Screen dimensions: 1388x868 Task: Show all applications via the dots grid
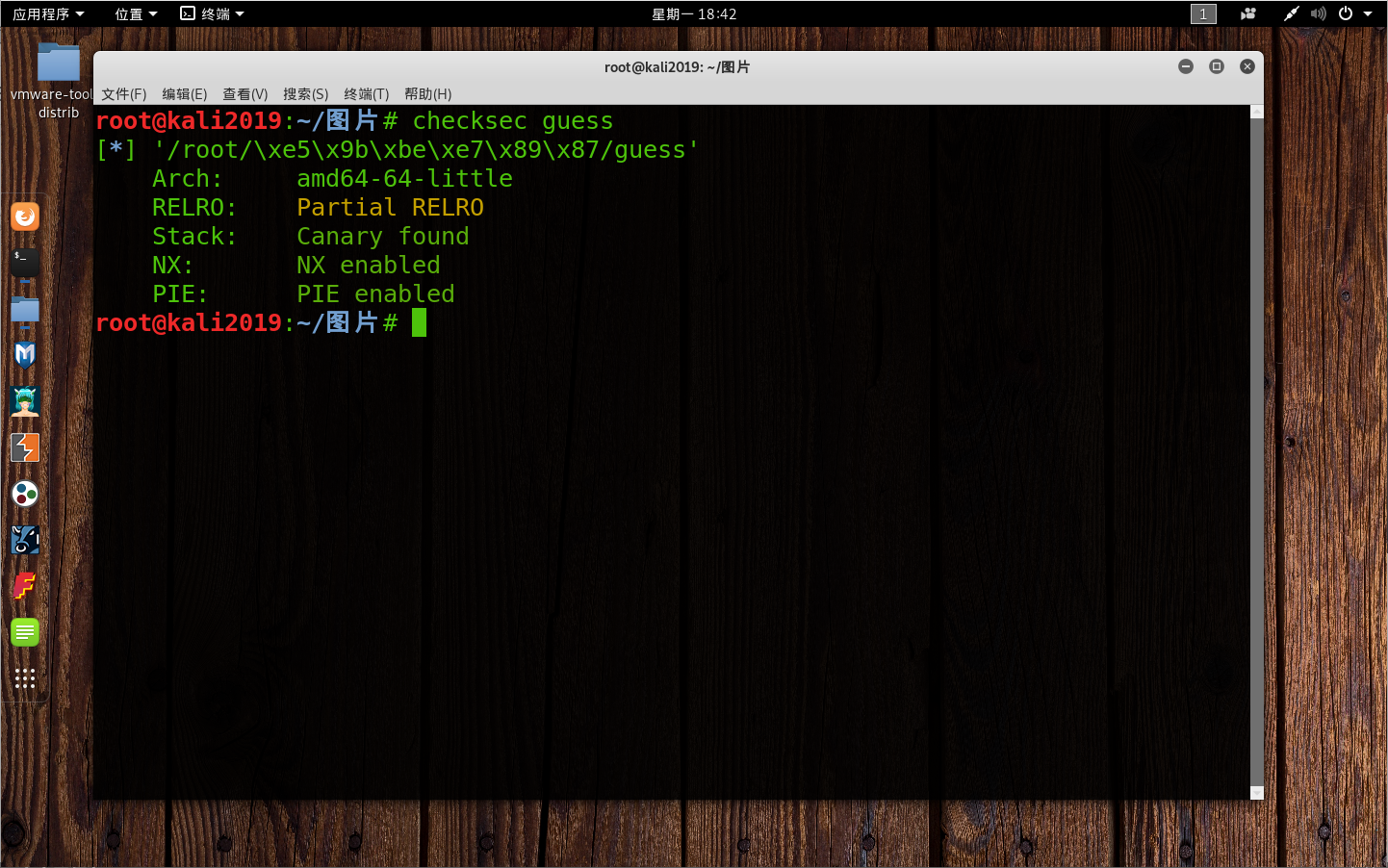(x=24, y=678)
